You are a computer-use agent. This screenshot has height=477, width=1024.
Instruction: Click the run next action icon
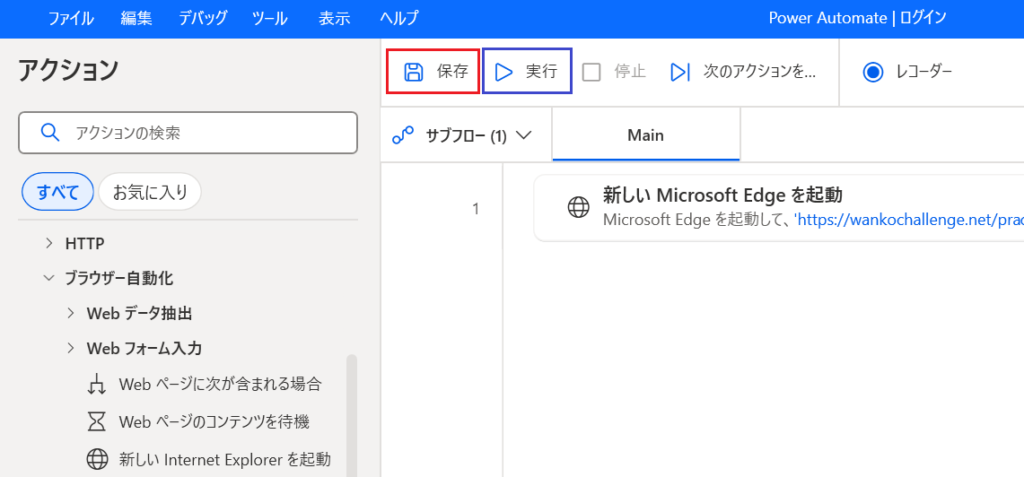680,72
